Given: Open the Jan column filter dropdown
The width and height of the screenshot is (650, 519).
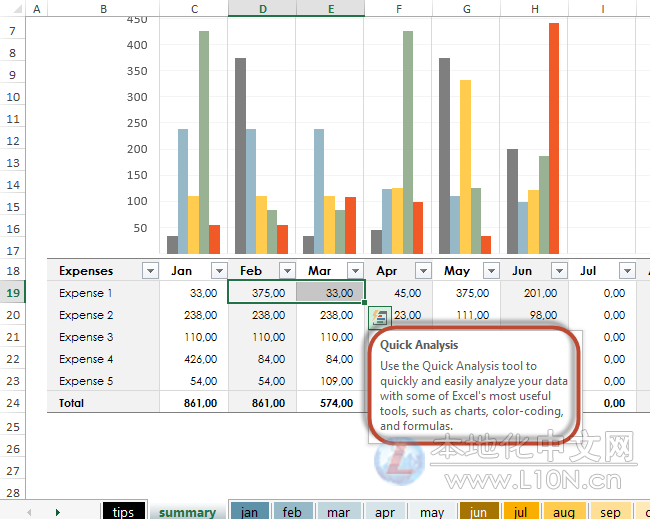Looking at the screenshot, I should [218, 271].
